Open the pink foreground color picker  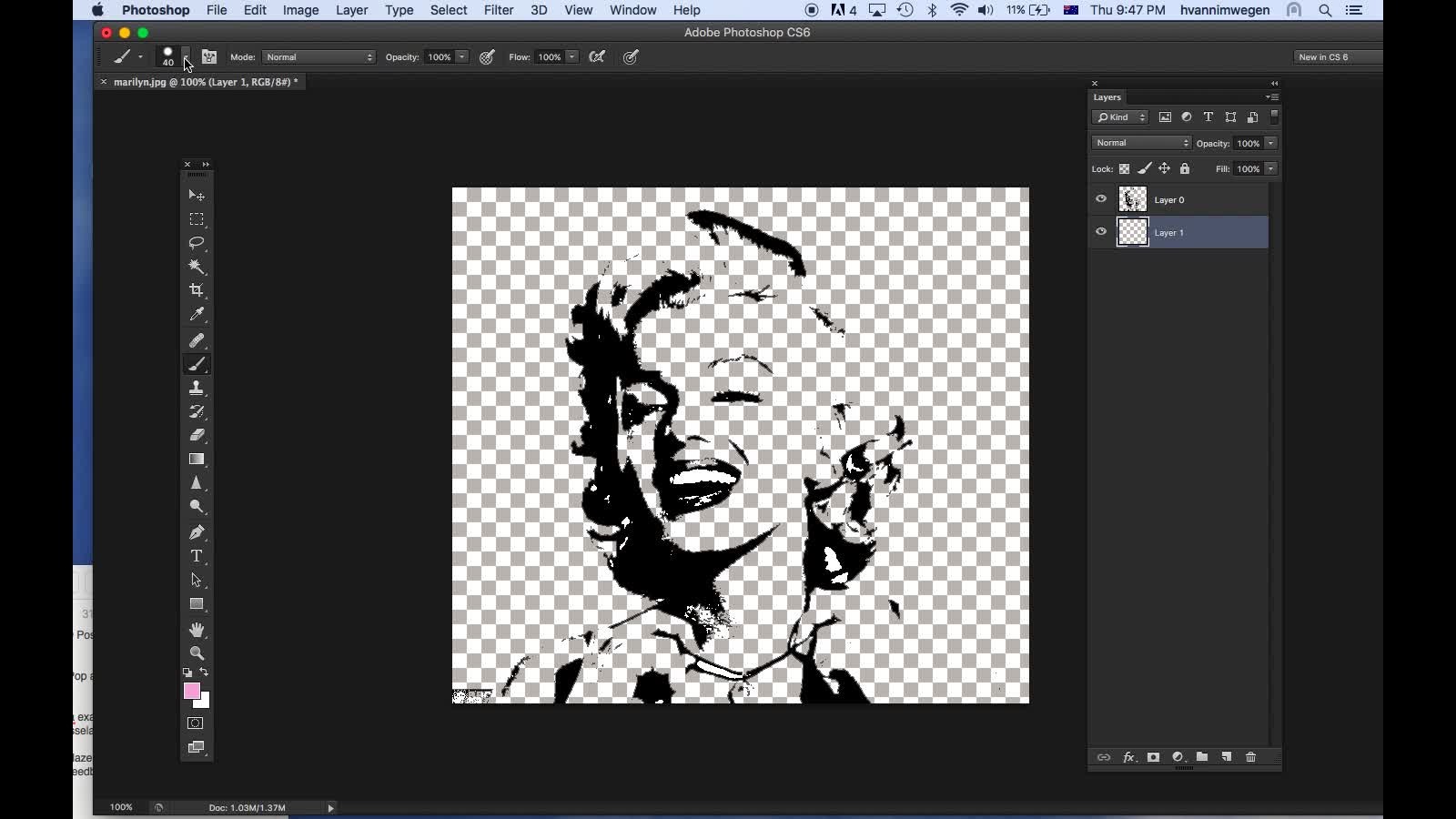[191, 692]
